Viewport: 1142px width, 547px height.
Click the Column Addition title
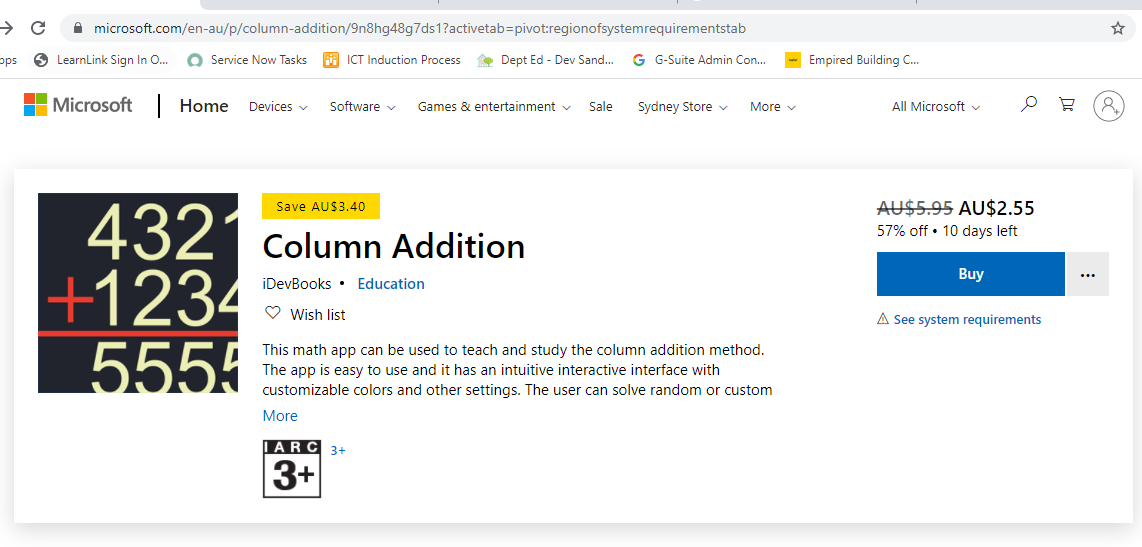(x=394, y=246)
